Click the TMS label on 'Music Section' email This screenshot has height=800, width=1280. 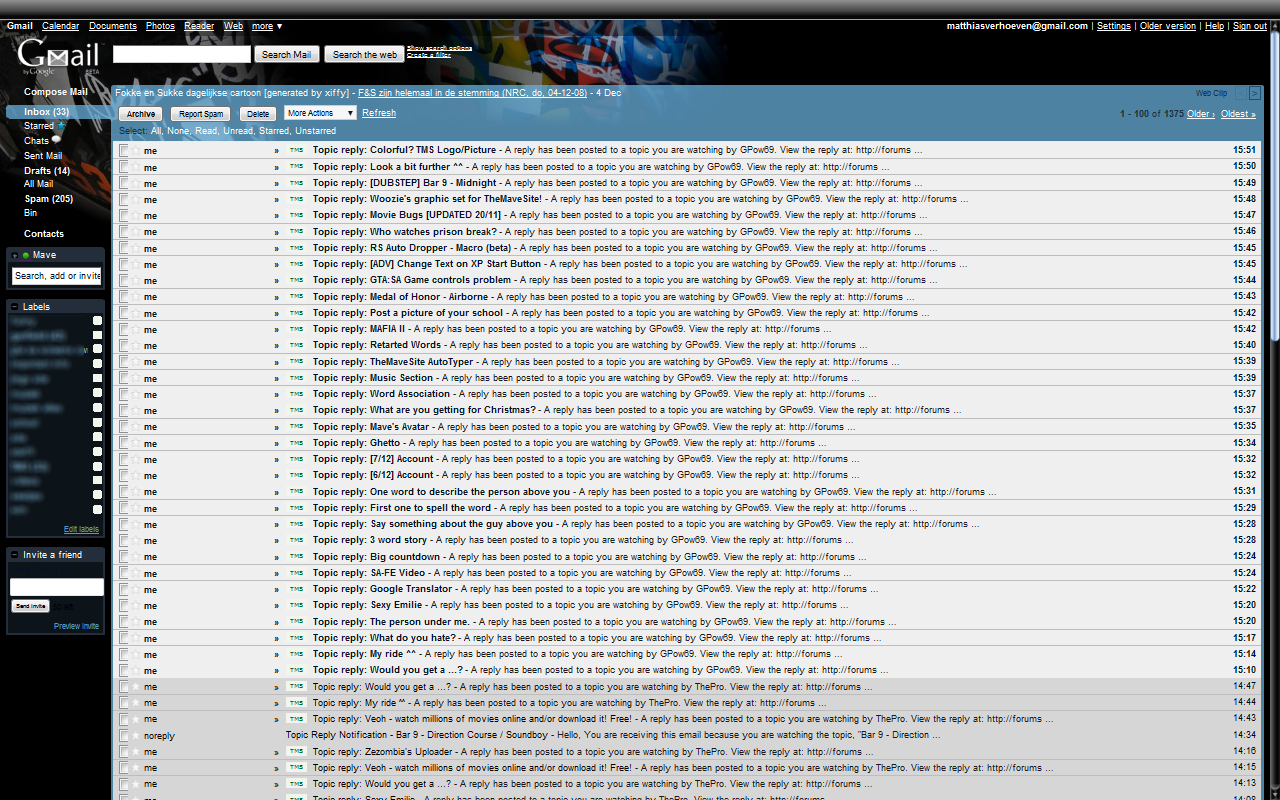(x=297, y=378)
